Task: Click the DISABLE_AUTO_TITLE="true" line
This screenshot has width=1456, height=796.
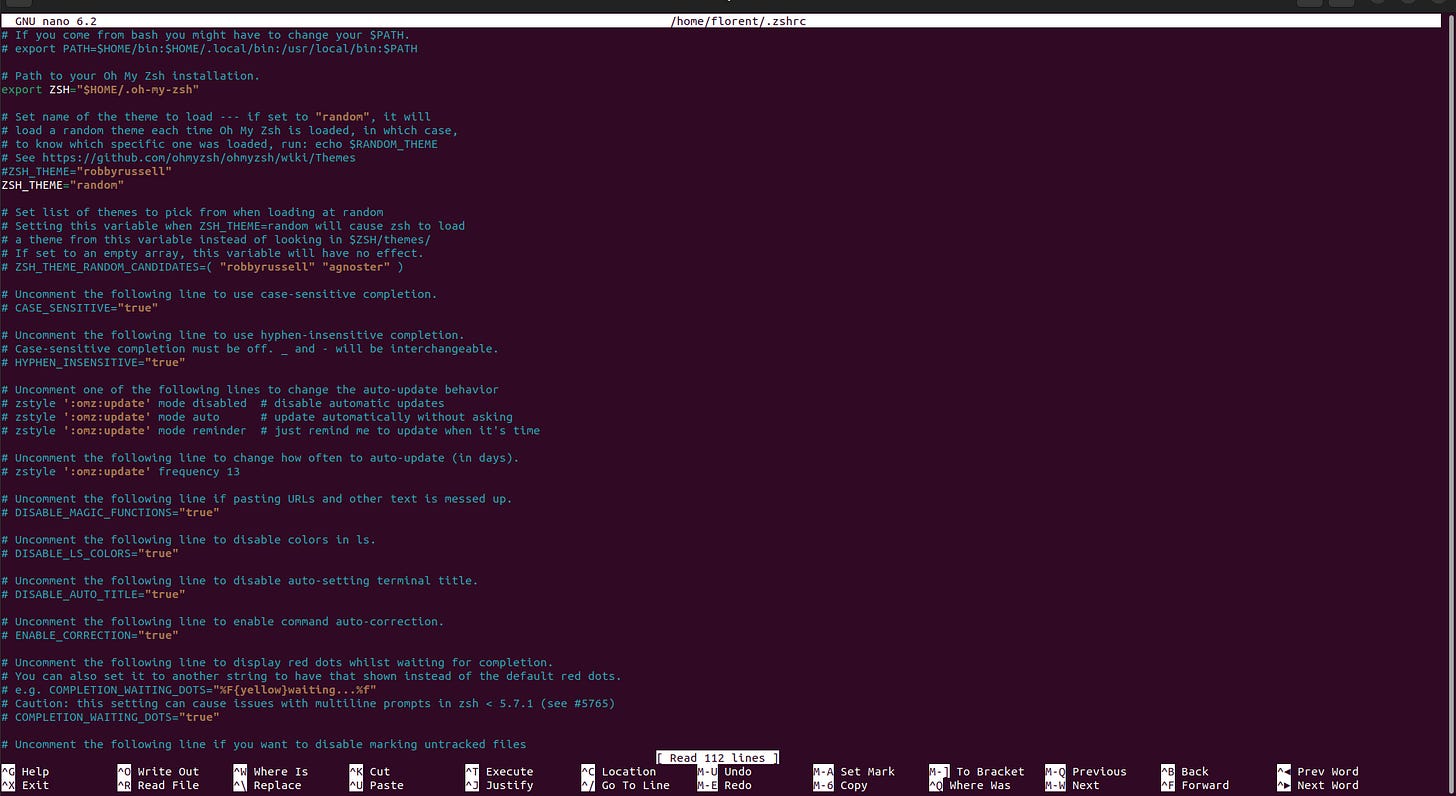Action: (x=94, y=594)
